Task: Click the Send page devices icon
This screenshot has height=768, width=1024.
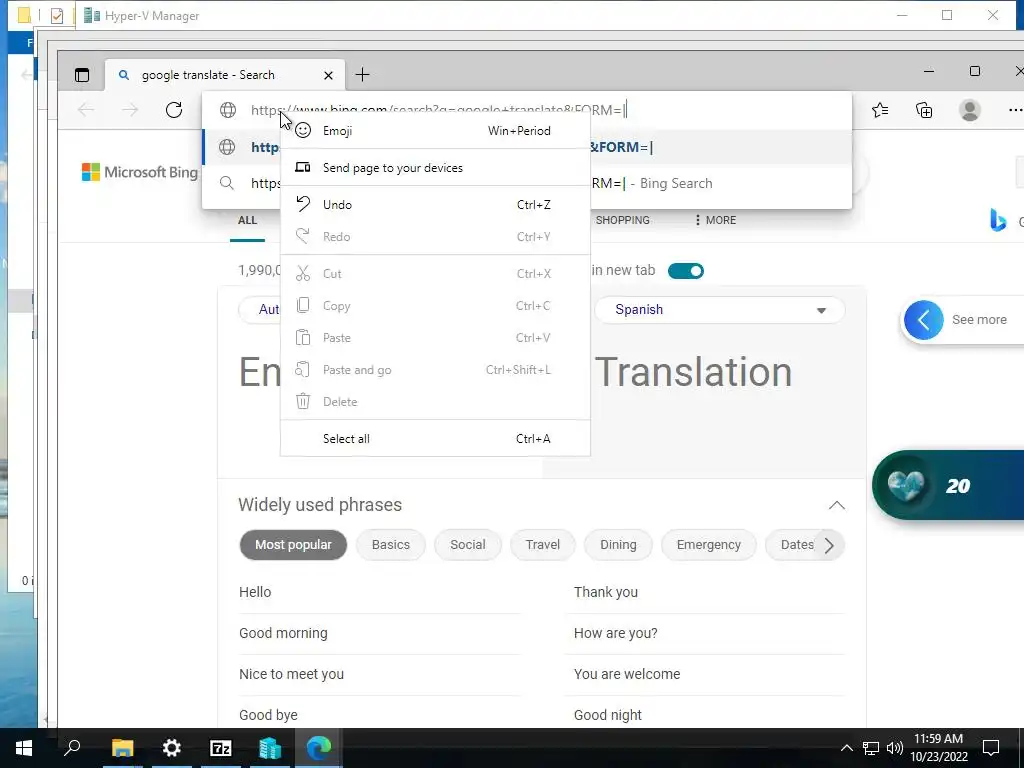Action: (x=302, y=168)
